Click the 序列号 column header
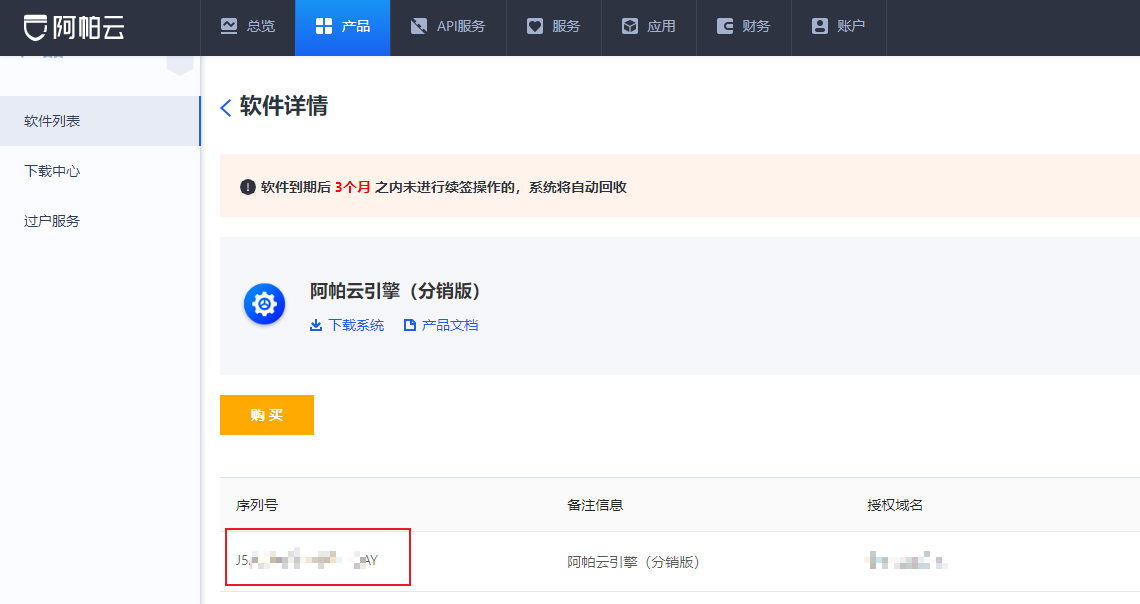 point(257,505)
